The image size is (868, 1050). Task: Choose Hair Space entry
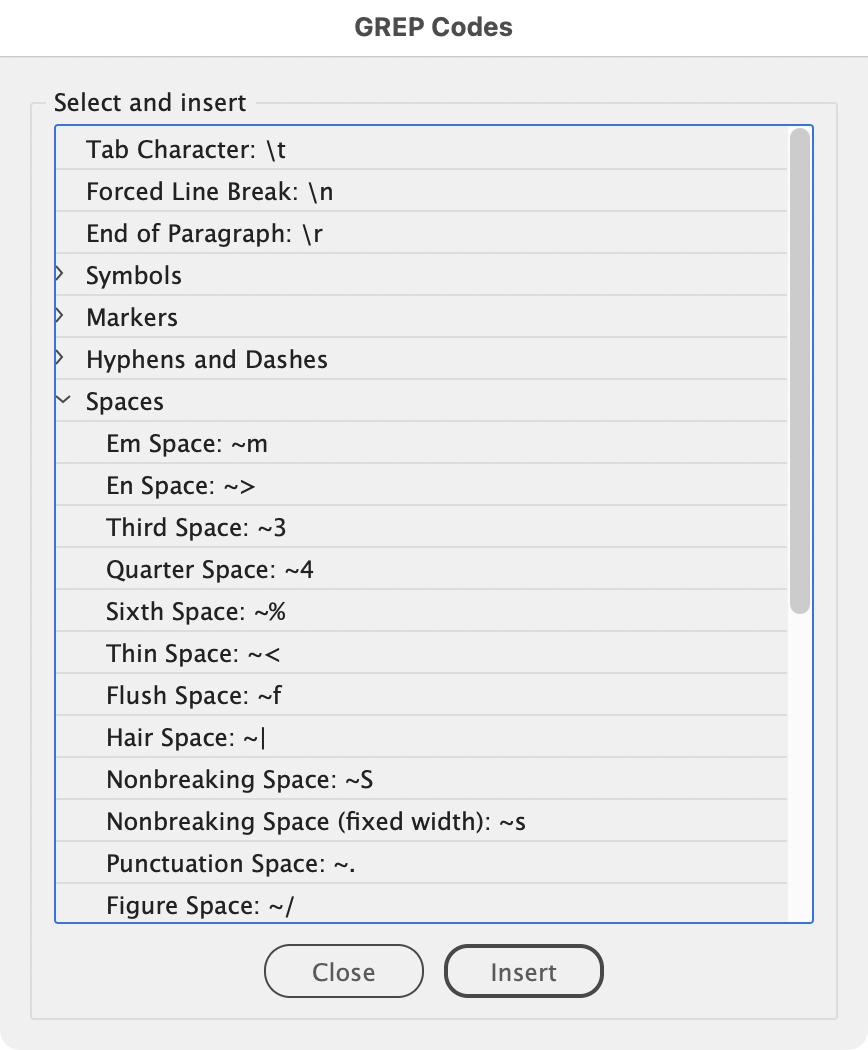pos(186,738)
